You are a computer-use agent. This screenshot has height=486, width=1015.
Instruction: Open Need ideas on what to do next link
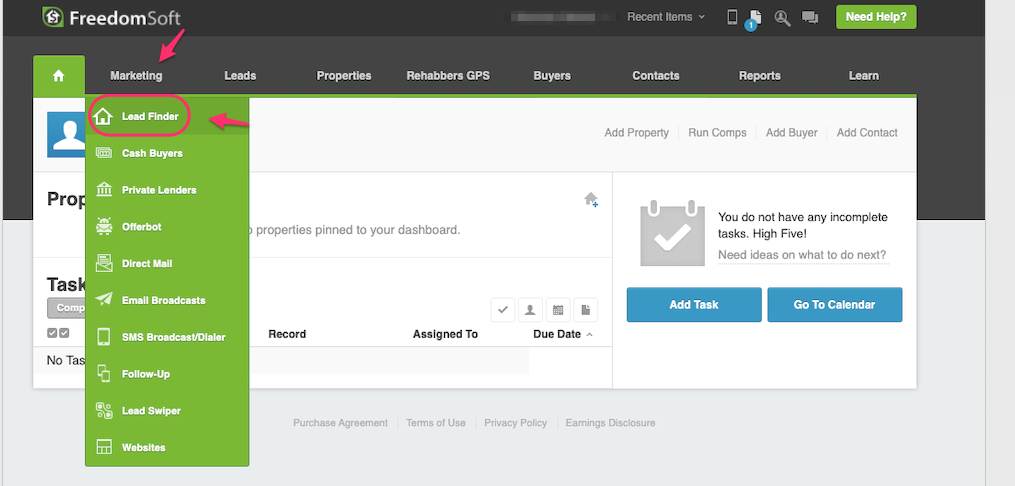tap(802, 255)
